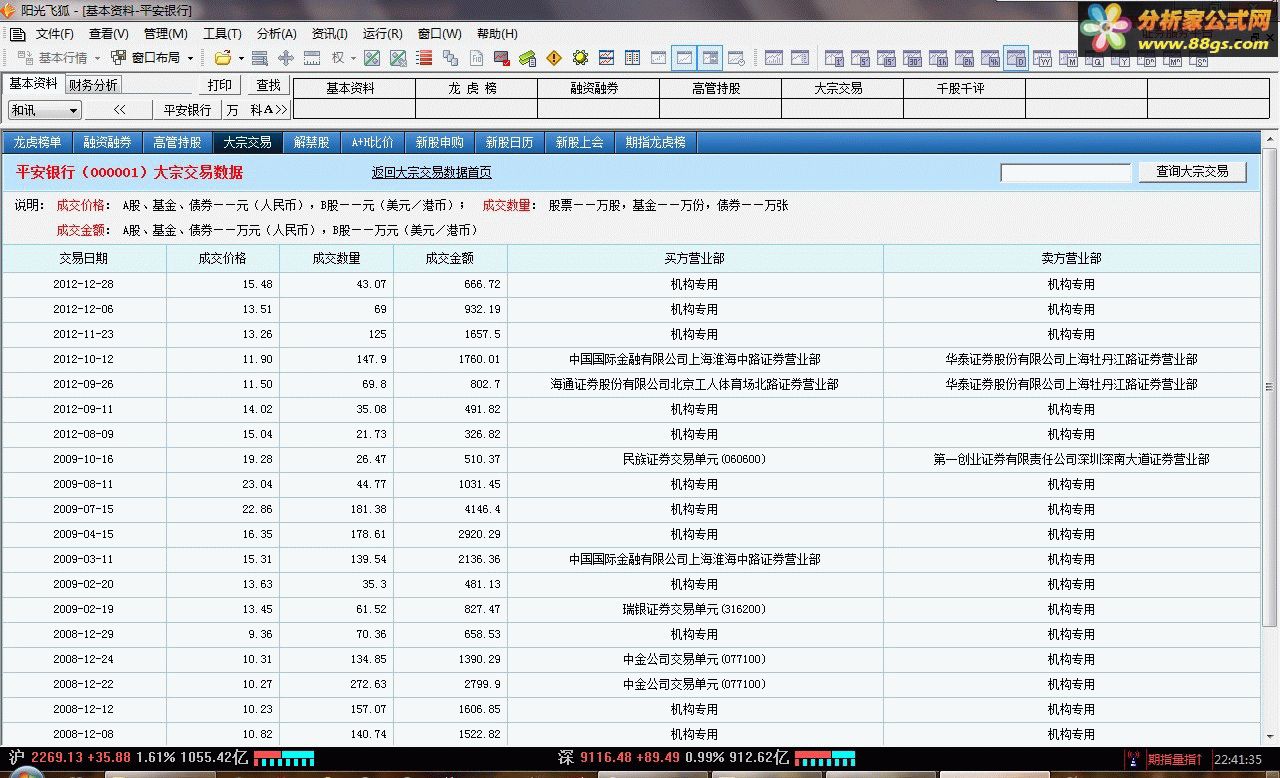Switch to the A+H比价 tab
This screenshot has height=778, width=1280.
click(x=372, y=142)
